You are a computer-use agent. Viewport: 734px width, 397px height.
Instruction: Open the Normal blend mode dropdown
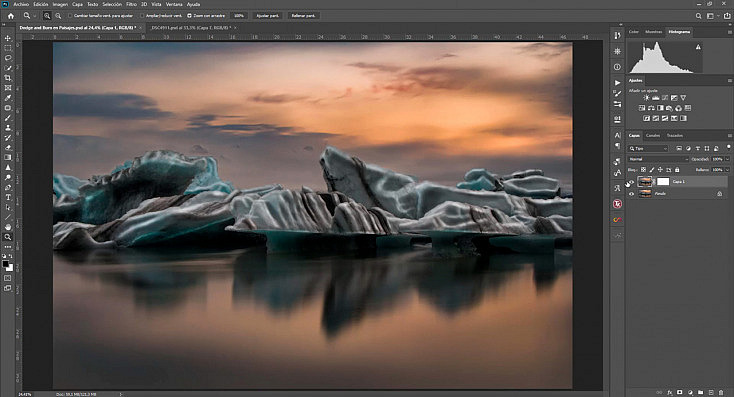(659, 159)
